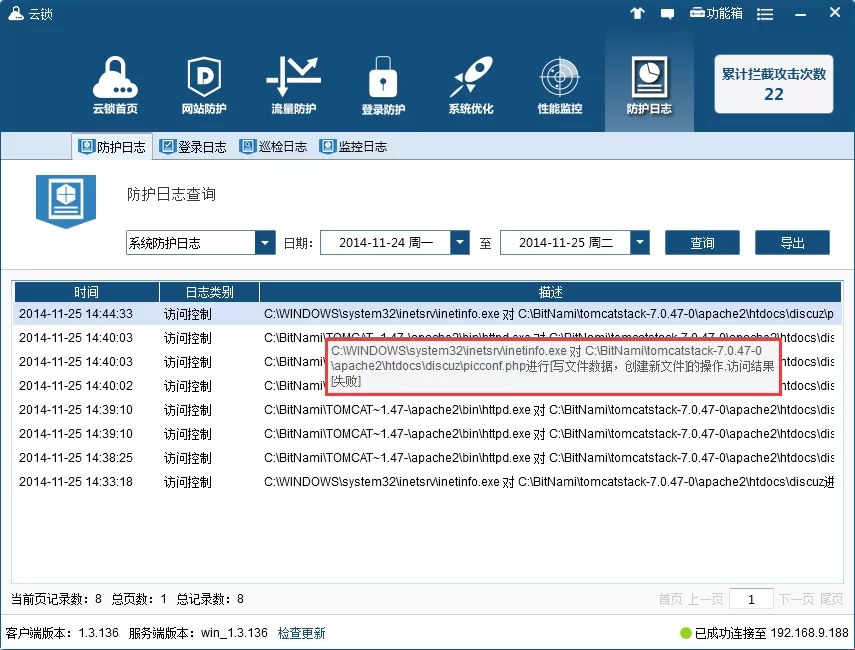Switch to the 巡检日志 sub-tab
Image resolution: width=855 pixels, height=650 pixels.
pos(273,147)
